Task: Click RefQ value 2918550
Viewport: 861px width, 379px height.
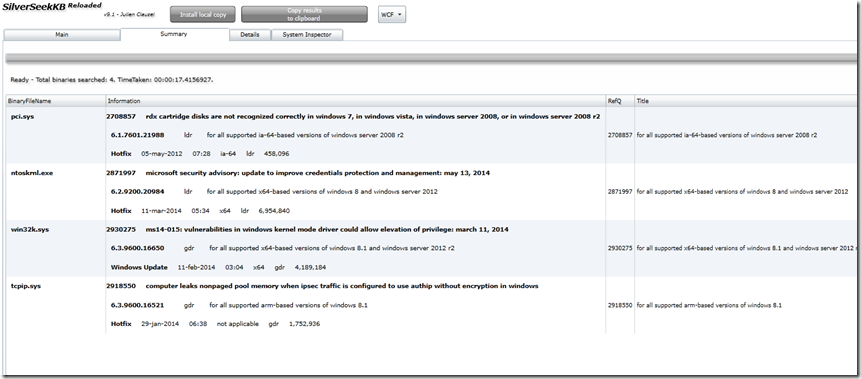Action: pyautogui.click(x=620, y=305)
